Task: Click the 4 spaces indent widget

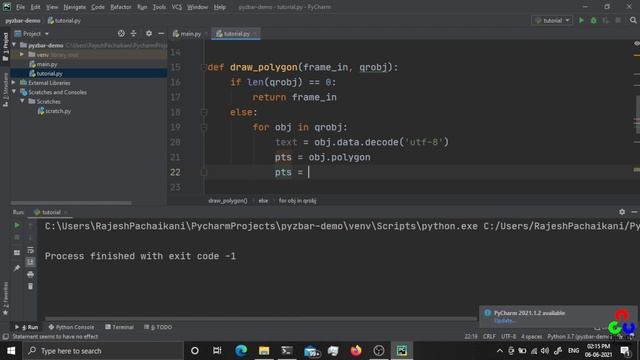Action: pos(531,337)
